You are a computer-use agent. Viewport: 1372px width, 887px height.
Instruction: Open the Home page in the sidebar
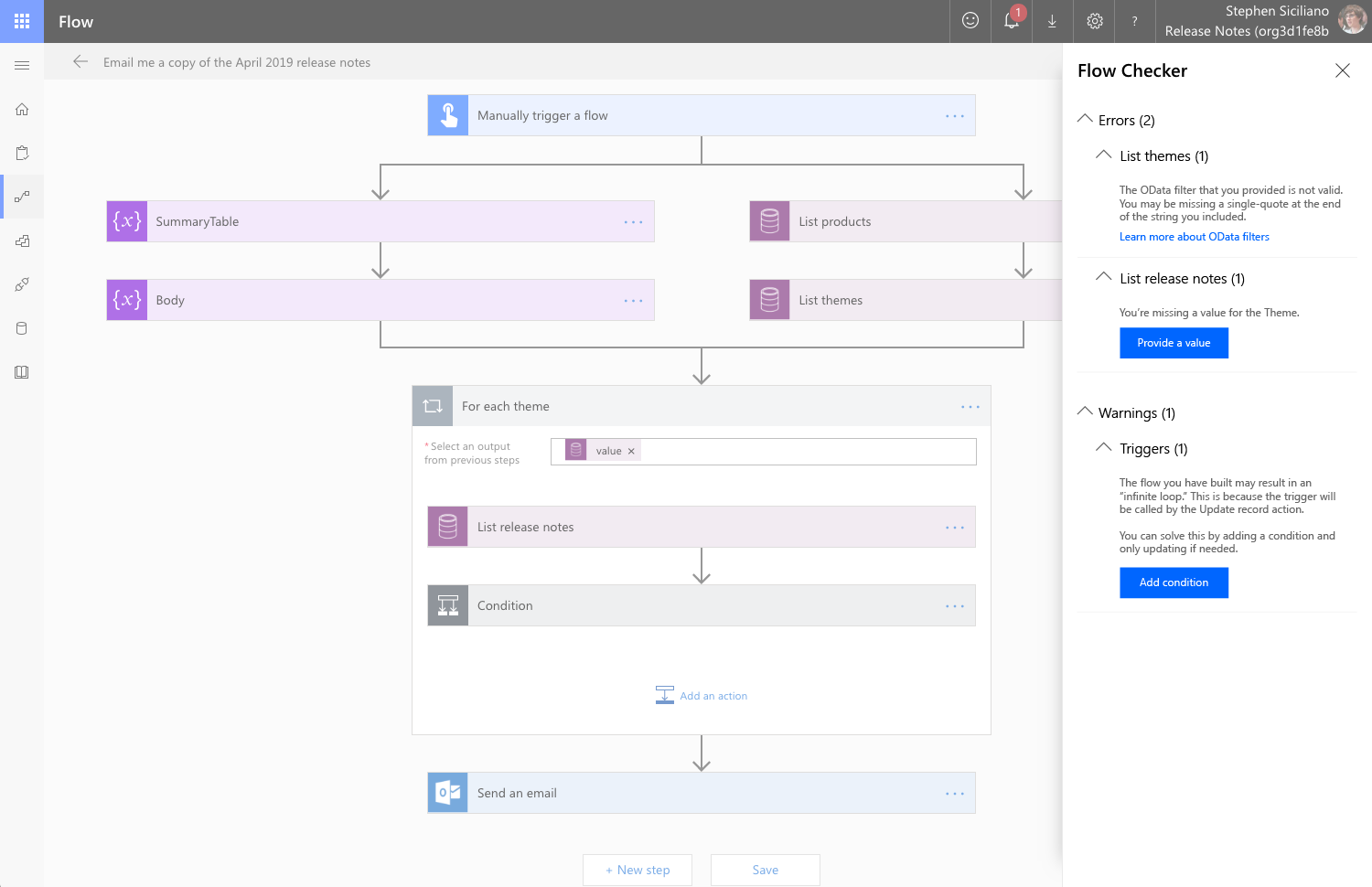[21, 108]
